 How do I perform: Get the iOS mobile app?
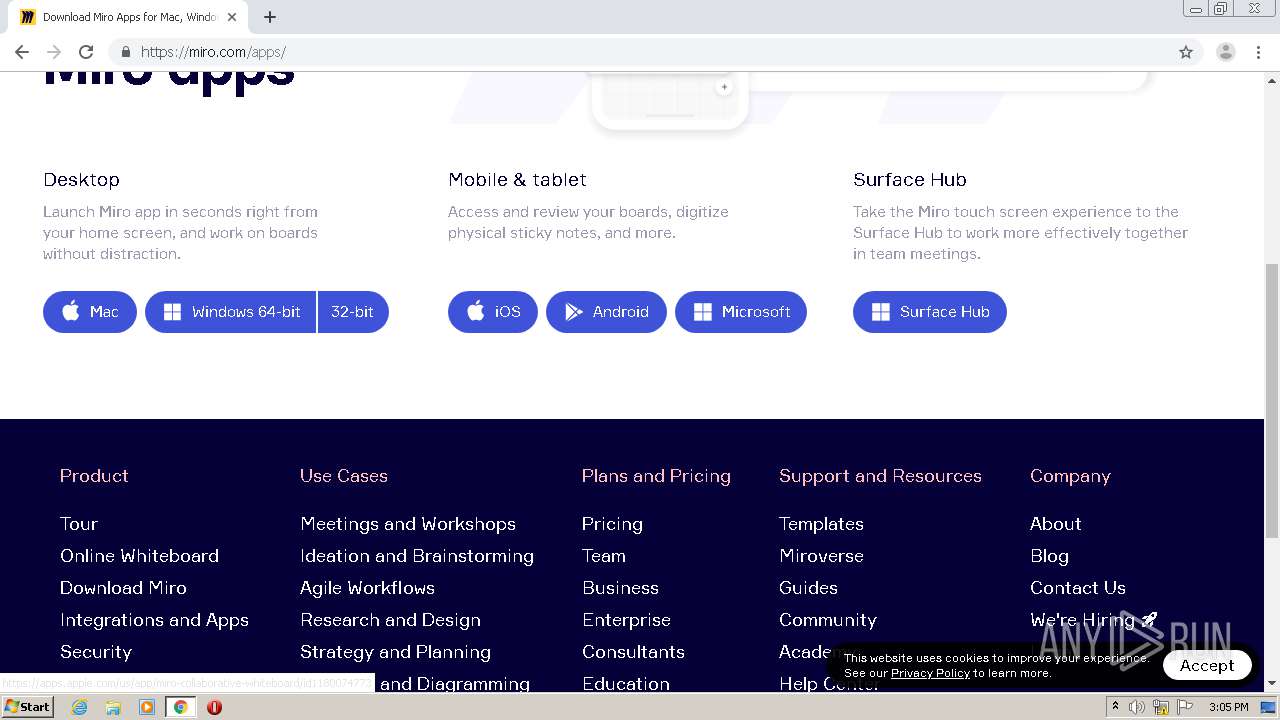(493, 312)
